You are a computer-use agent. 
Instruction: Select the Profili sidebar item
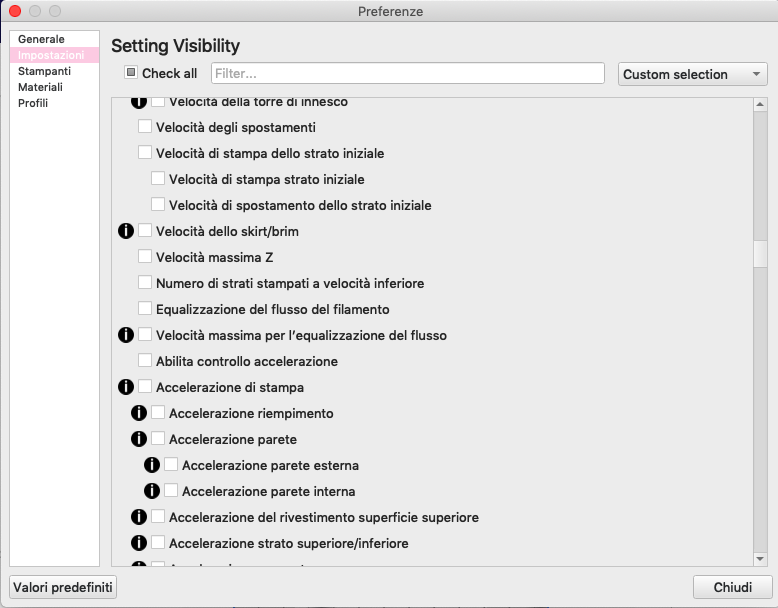[33, 103]
